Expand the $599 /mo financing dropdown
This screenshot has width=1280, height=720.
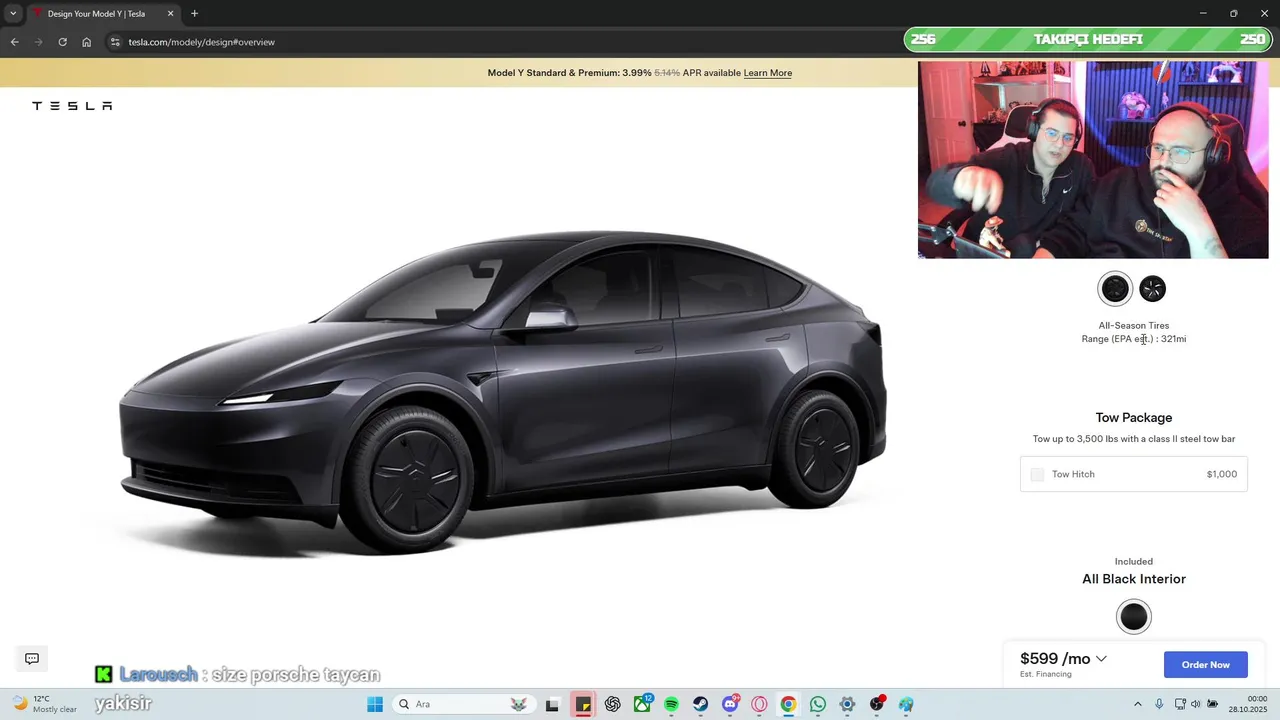click(x=1063, y=659)
